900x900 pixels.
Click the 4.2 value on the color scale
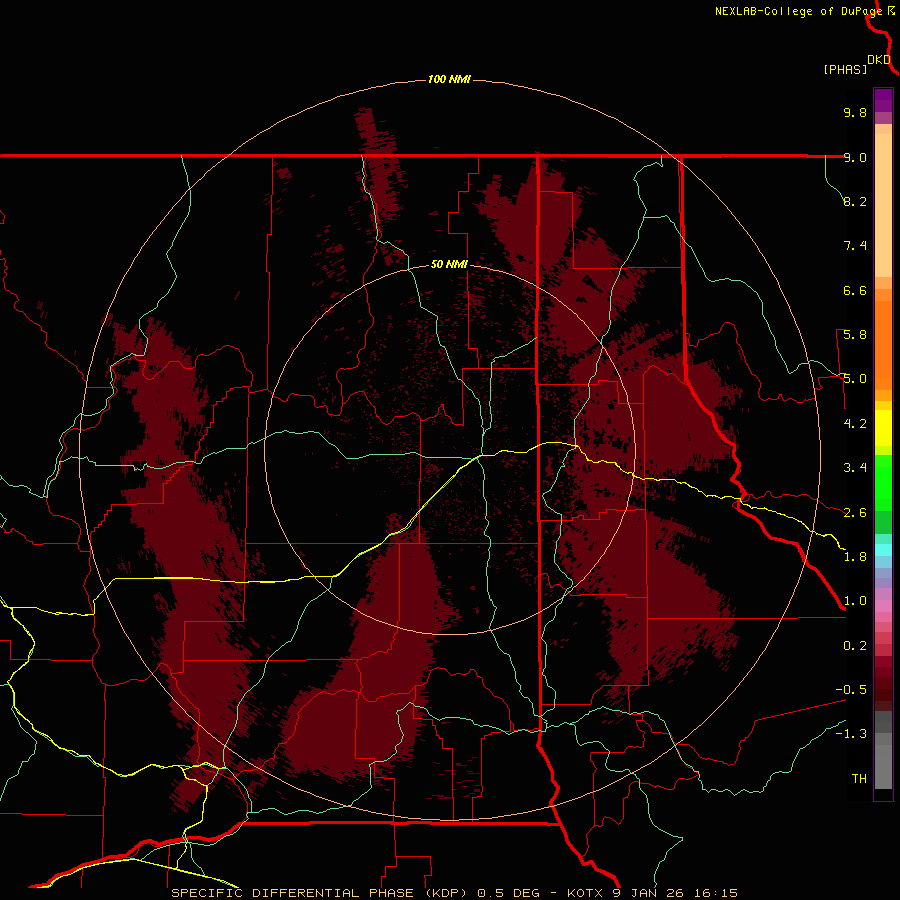pos(855,424)
